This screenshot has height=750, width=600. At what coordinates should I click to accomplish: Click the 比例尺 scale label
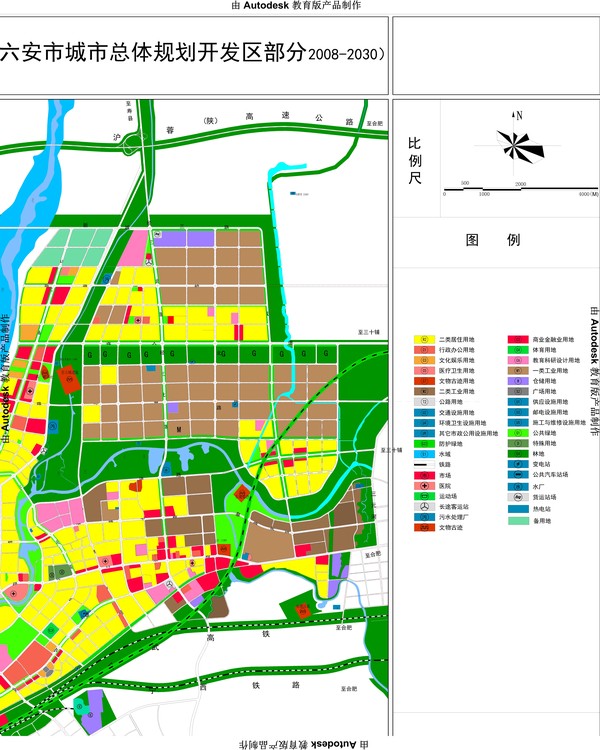[415, 161]
